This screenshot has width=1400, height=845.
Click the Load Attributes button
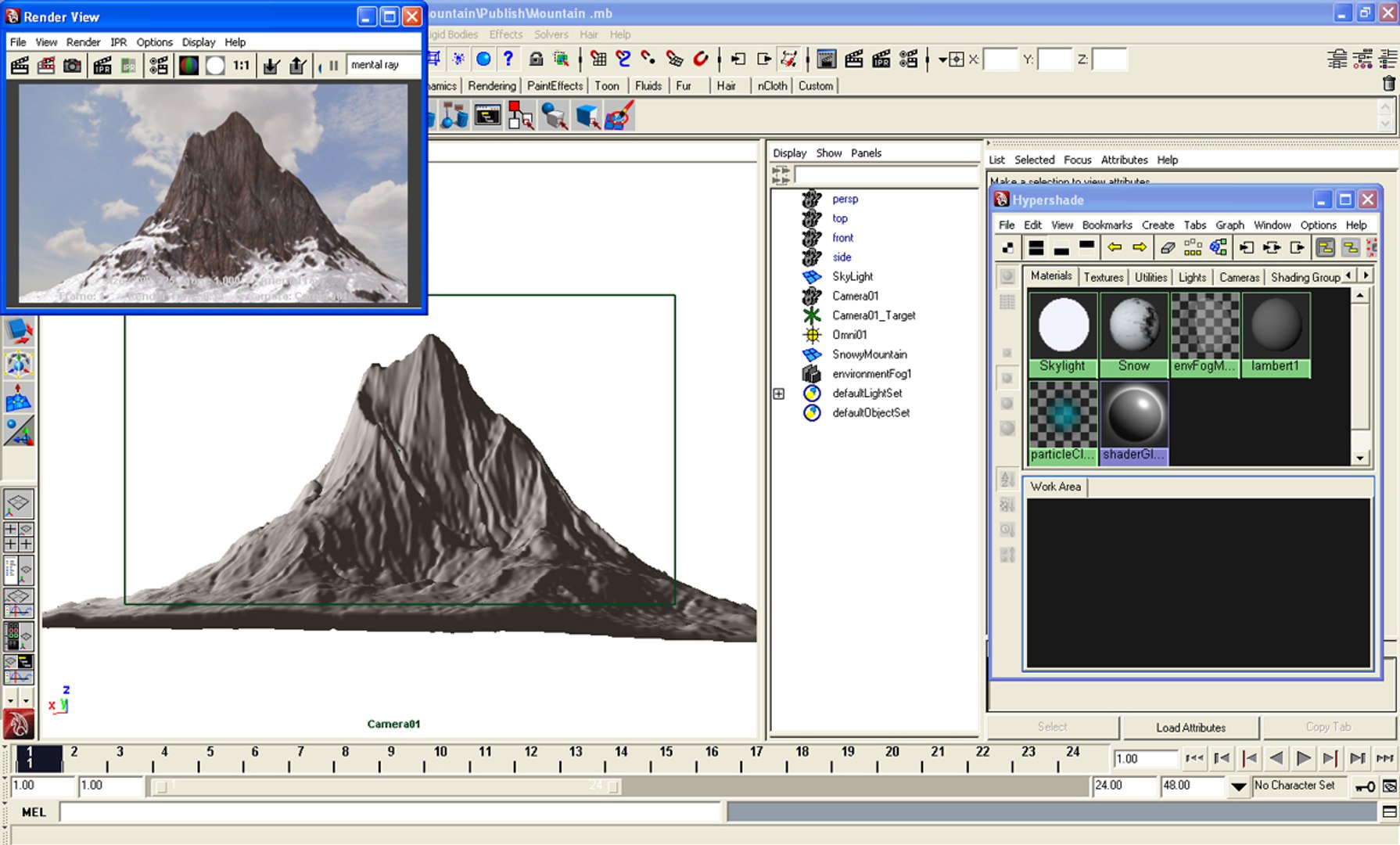[1190, 728]
